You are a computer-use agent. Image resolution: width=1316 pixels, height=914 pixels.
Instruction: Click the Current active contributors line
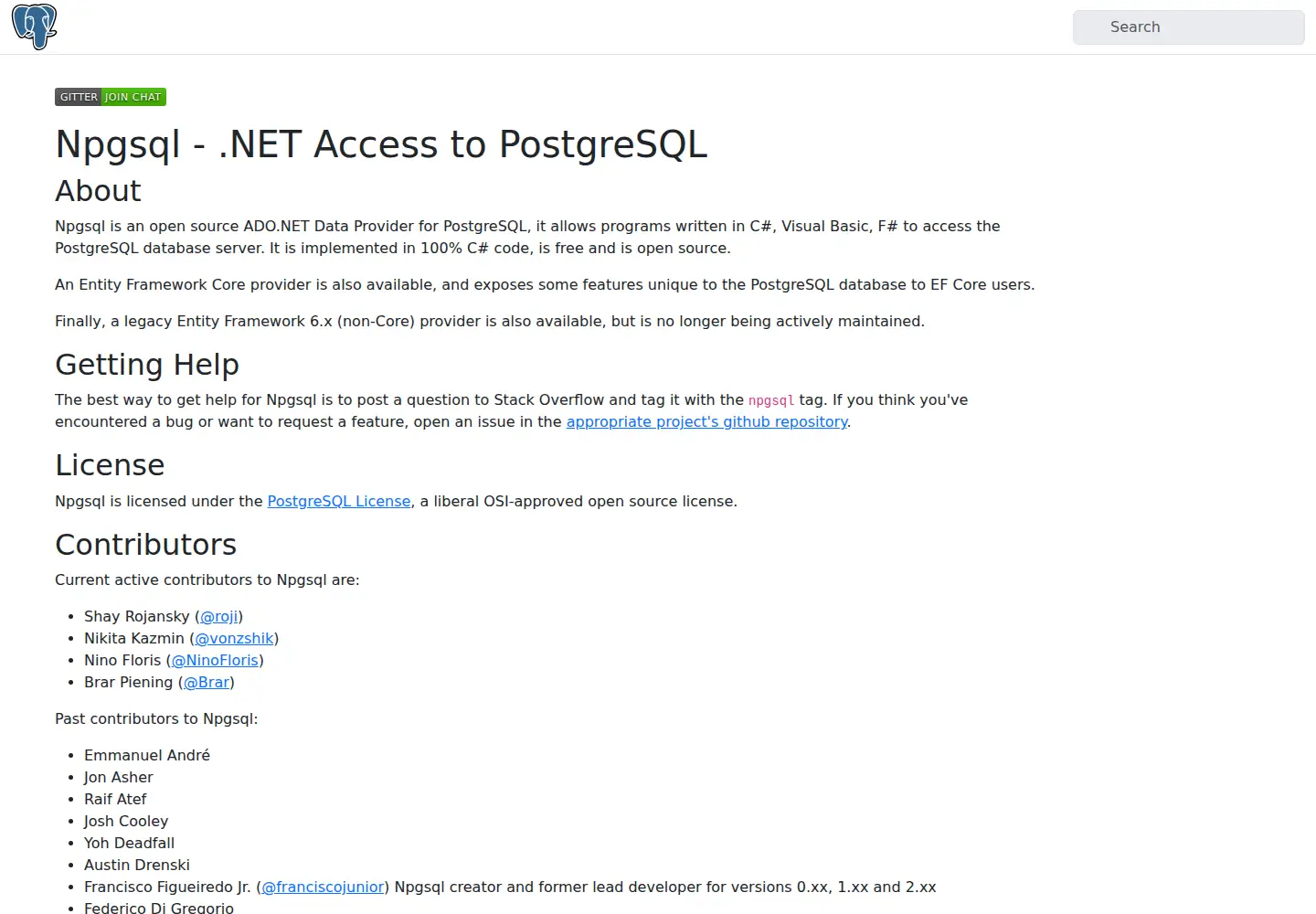tap(207, 579)
